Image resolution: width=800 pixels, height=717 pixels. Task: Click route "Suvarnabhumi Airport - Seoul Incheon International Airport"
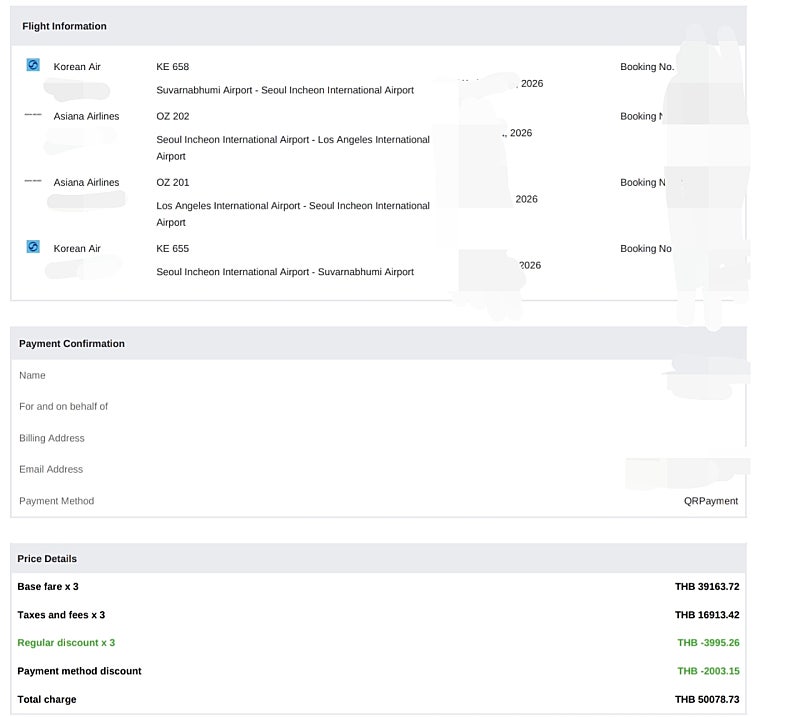[285, 90]
